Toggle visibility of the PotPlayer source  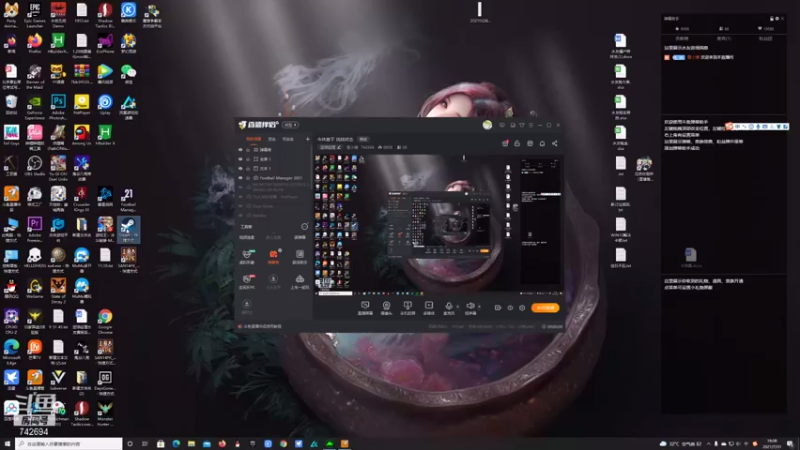pos(241,196)
